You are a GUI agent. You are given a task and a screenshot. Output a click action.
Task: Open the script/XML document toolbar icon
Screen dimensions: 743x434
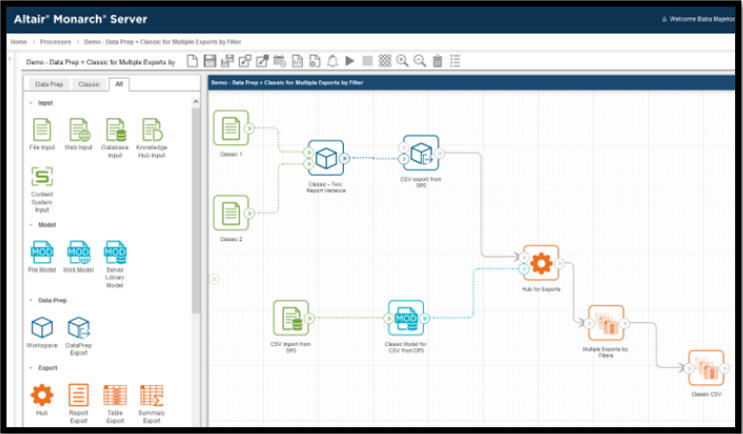pyautogui.click(x=297, y=61)
